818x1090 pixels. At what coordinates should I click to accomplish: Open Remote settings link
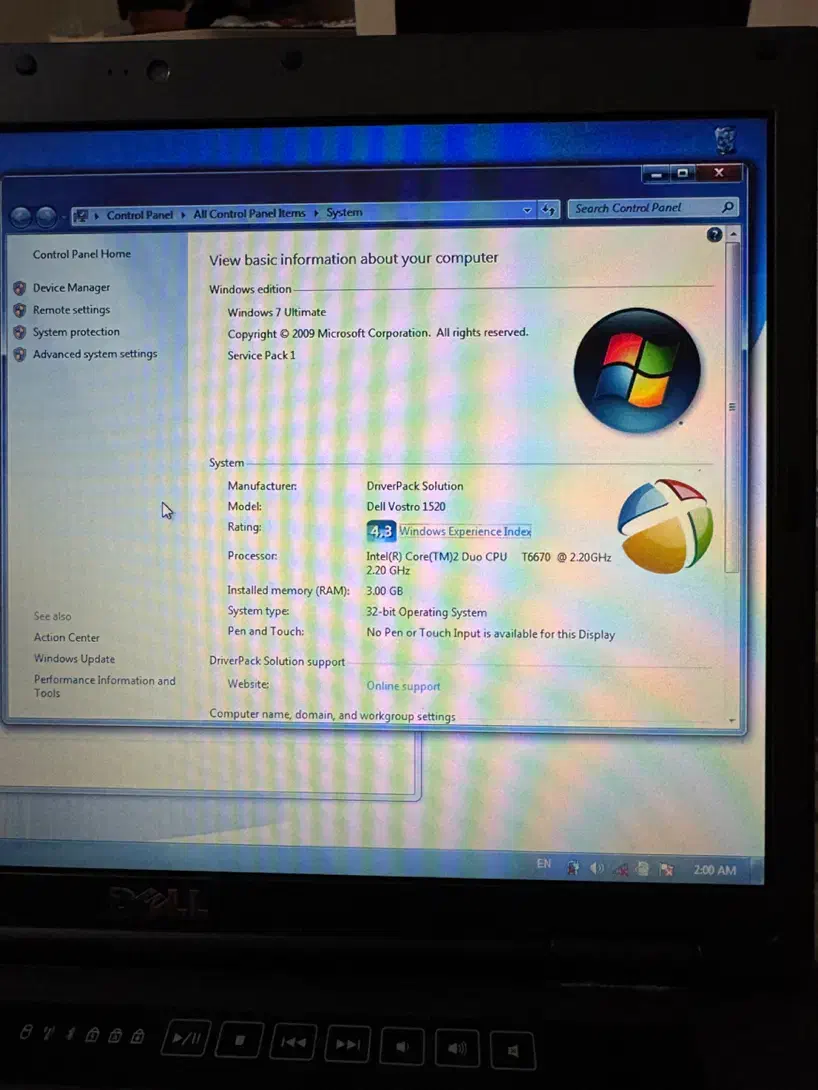[72, 309]
